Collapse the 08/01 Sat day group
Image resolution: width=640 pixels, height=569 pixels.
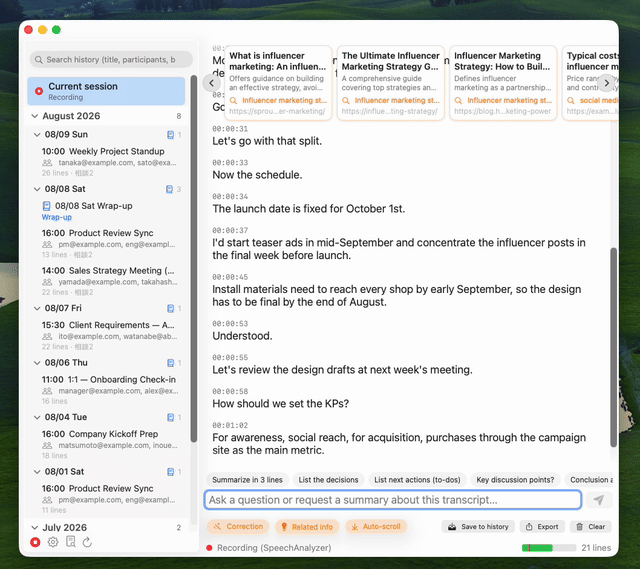pyautogui.click(x=37, y=472)
